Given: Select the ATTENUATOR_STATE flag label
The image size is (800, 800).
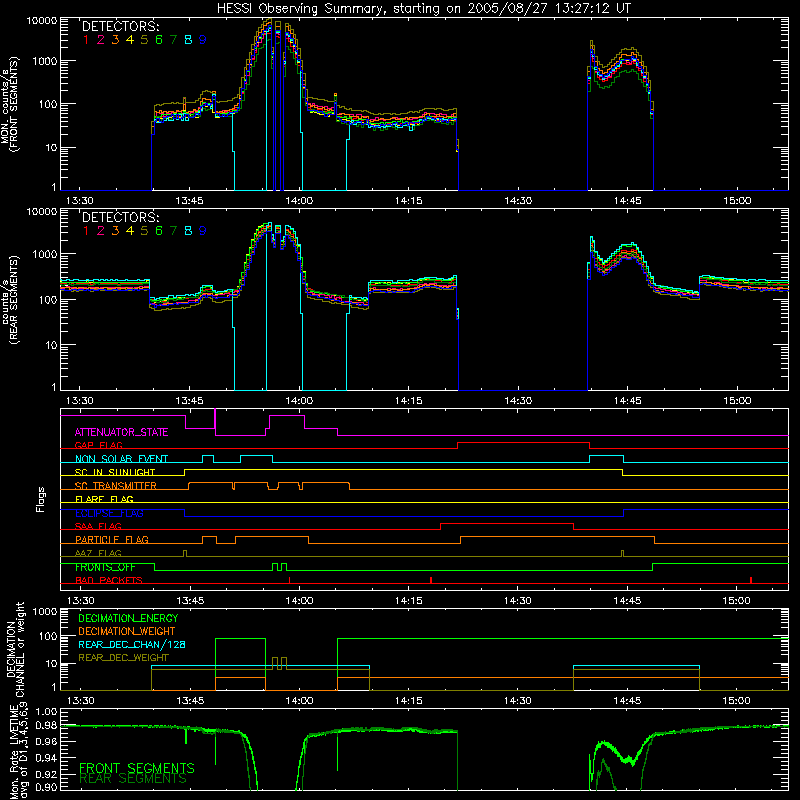Looking at the screenshot, I should pyautogui.click(x=121, y=432).
